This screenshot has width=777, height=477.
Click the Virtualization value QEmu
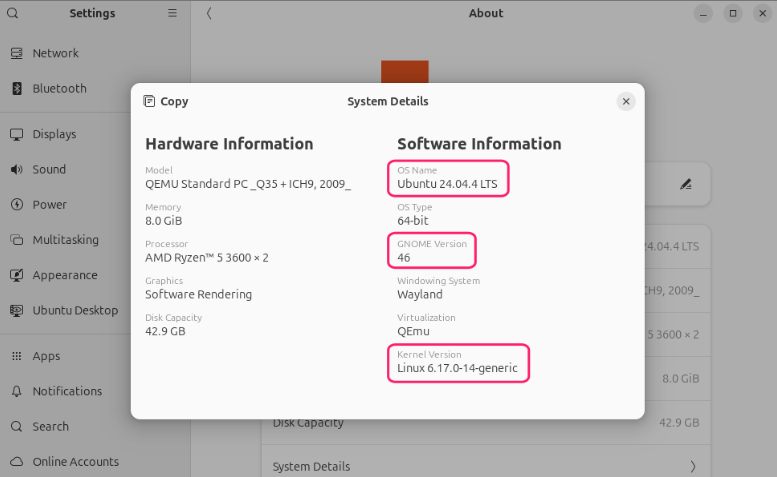coord(413,331)
